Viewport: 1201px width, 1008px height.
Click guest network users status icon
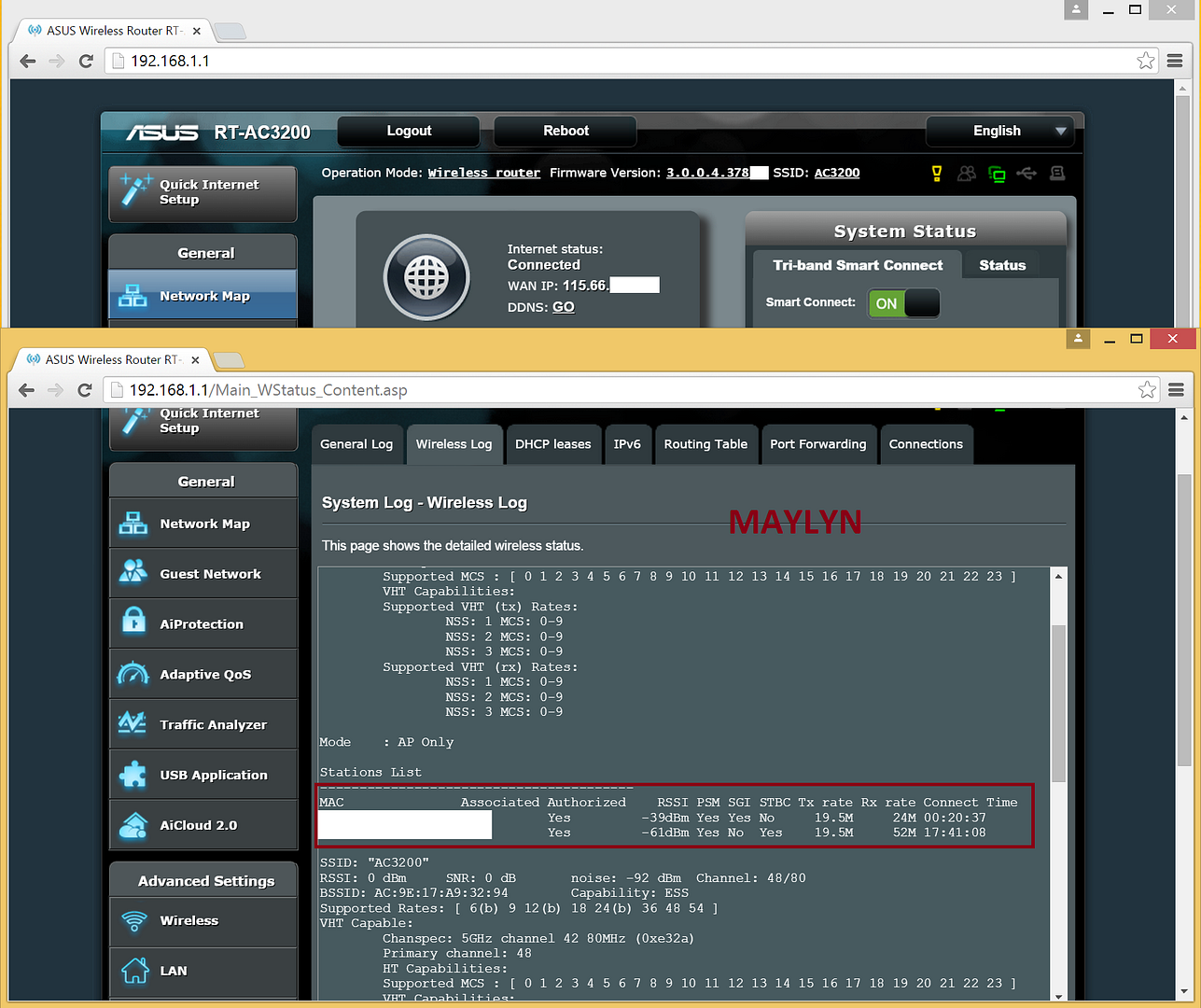tap(967, 174)
